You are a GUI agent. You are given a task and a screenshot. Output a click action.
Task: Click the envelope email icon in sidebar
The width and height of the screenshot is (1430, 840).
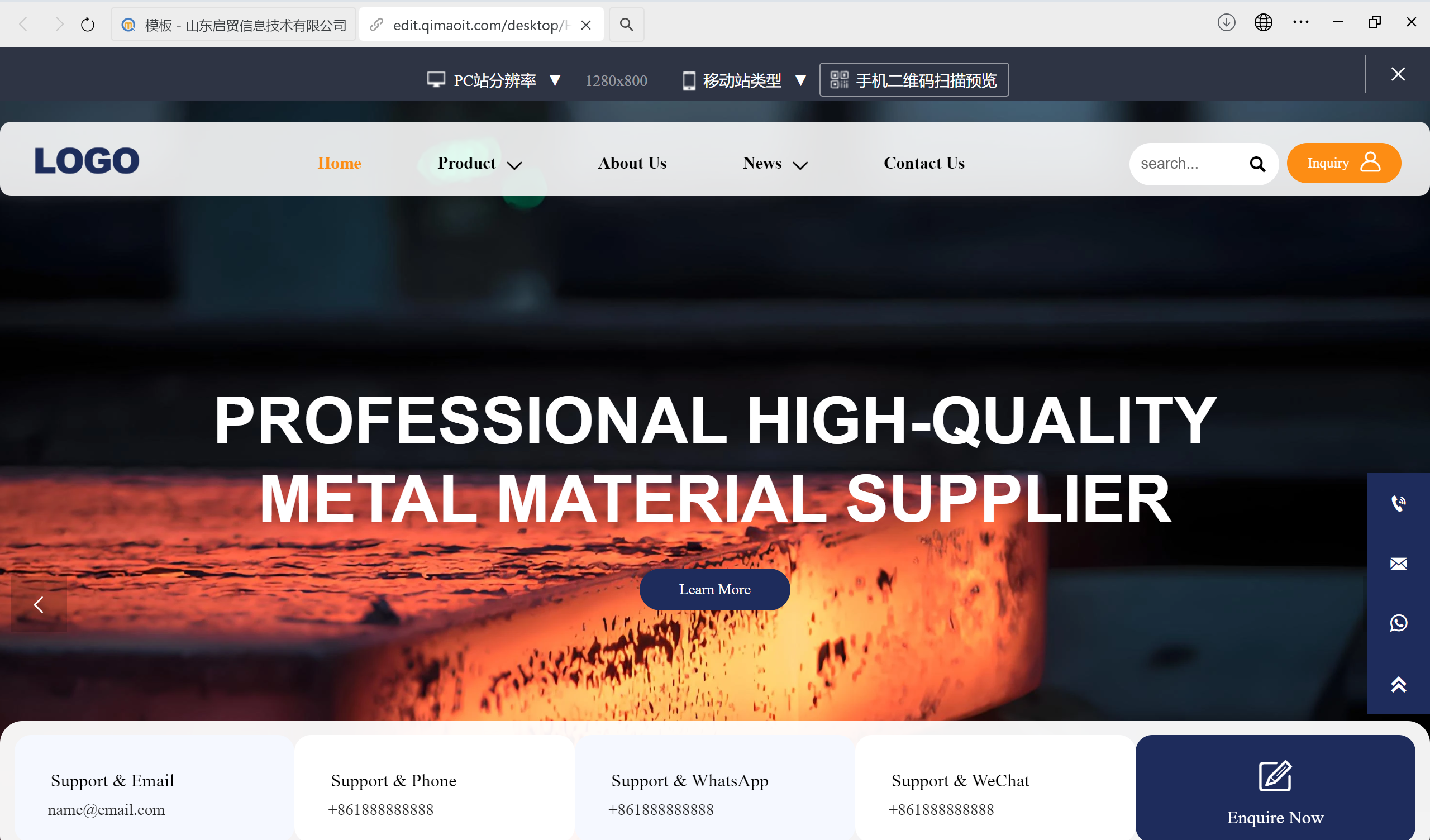pos(1398,564)
